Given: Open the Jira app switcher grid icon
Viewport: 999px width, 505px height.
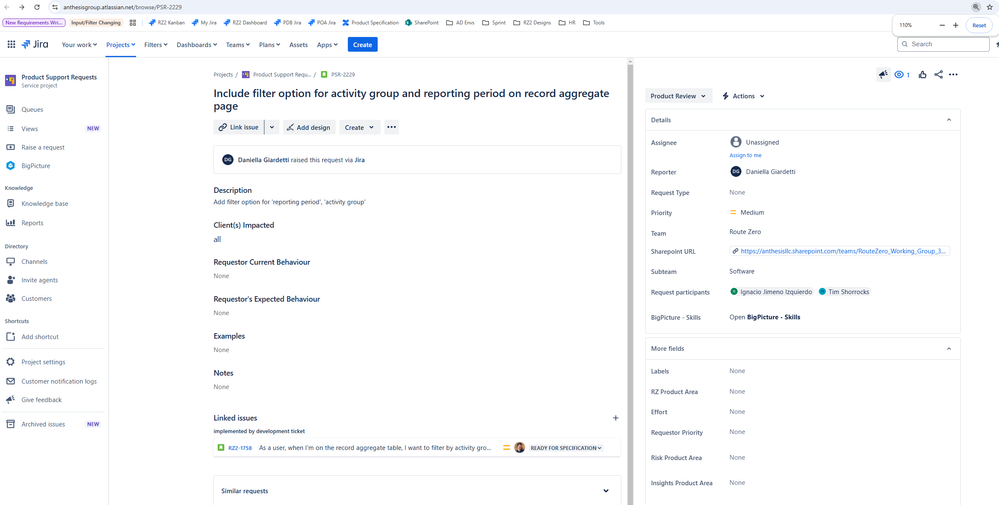Looking at the screenshot, I should 11,44.
